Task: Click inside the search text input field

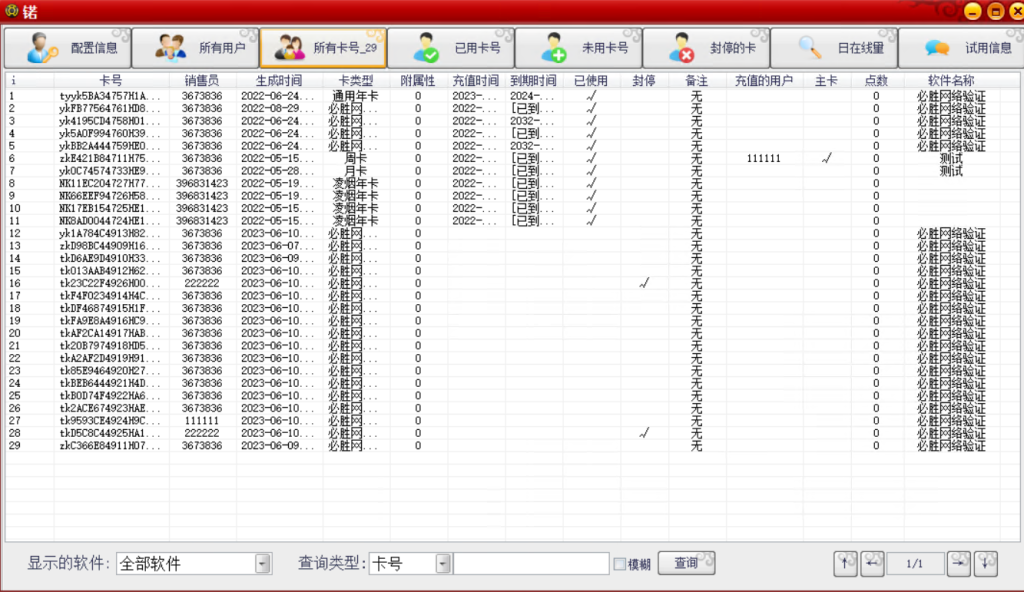Action: [530, 563]
